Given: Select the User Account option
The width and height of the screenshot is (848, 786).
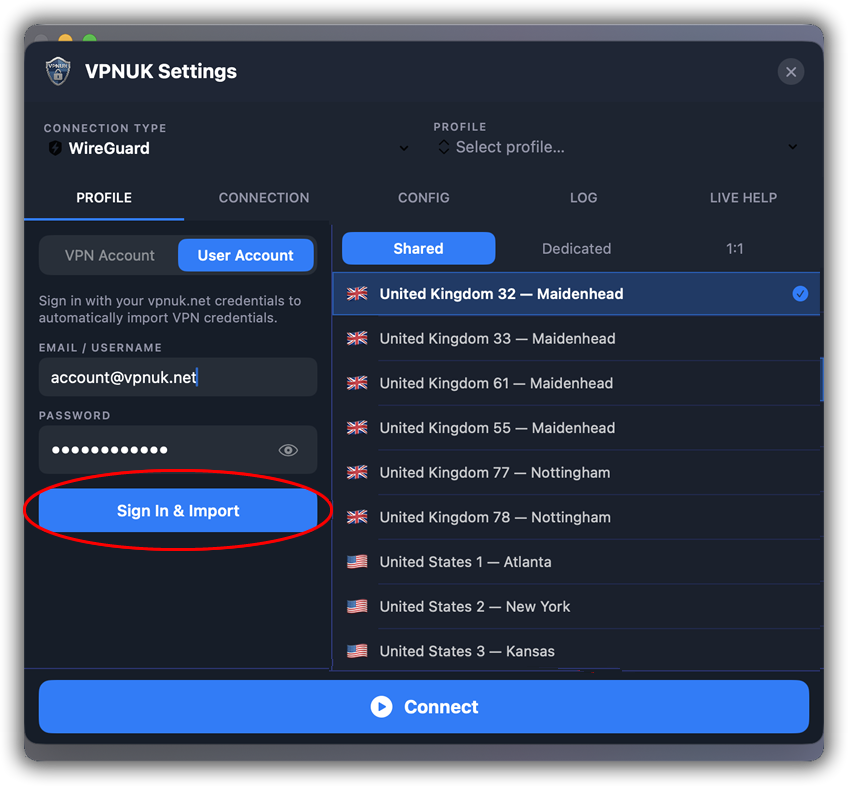Looking at the screenshot, I should click(x=246, y=255).
